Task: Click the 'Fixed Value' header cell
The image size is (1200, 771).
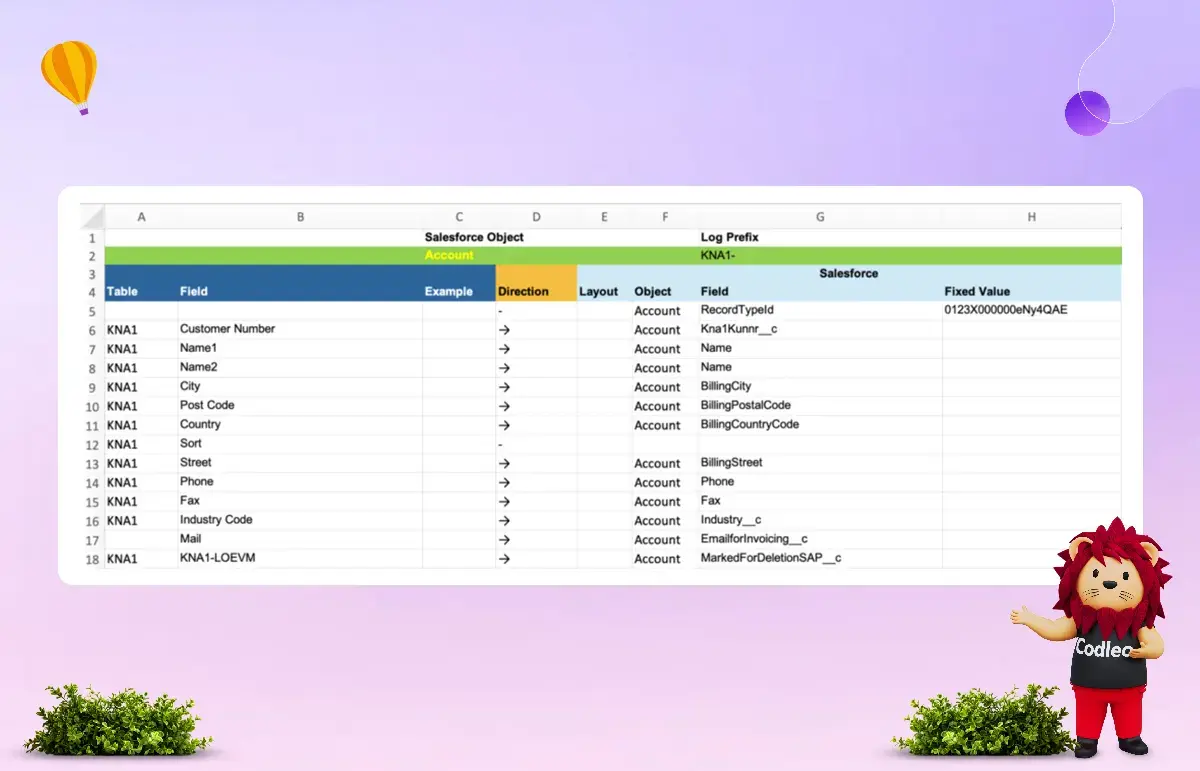Action: [x=1031, y=292]
